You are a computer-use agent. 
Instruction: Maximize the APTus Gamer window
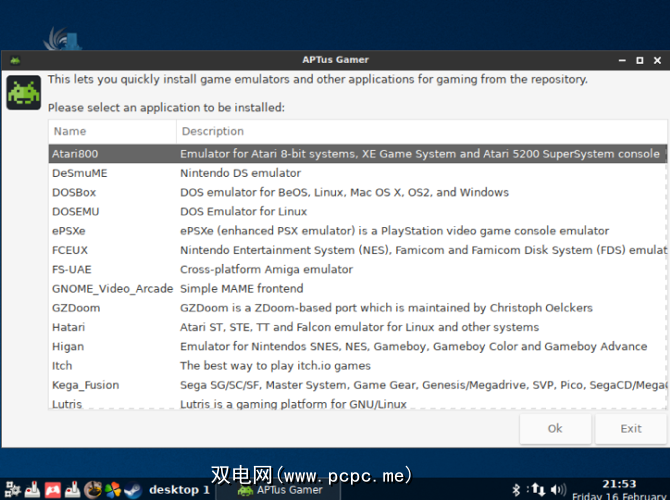tap(640, 61)
